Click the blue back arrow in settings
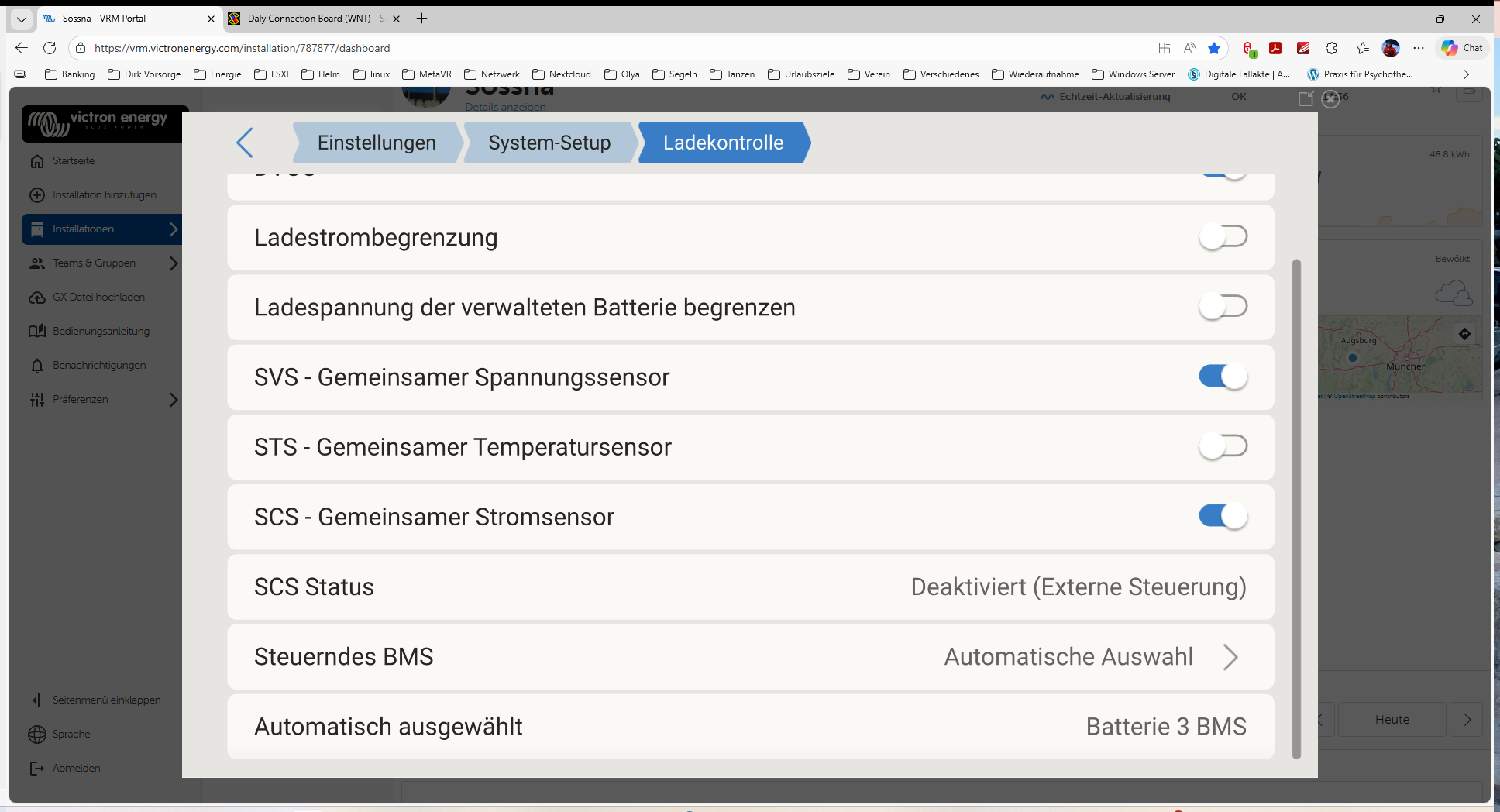The width and height of the screenshot is (1500, 812). [x=245, y=143]
